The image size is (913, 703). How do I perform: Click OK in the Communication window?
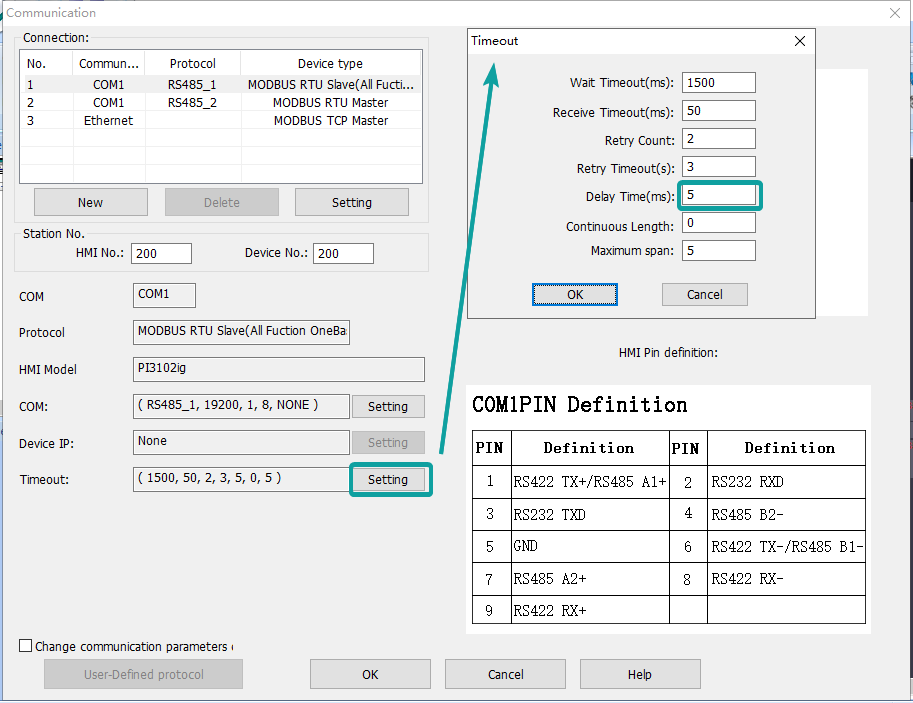coord(370,674)
